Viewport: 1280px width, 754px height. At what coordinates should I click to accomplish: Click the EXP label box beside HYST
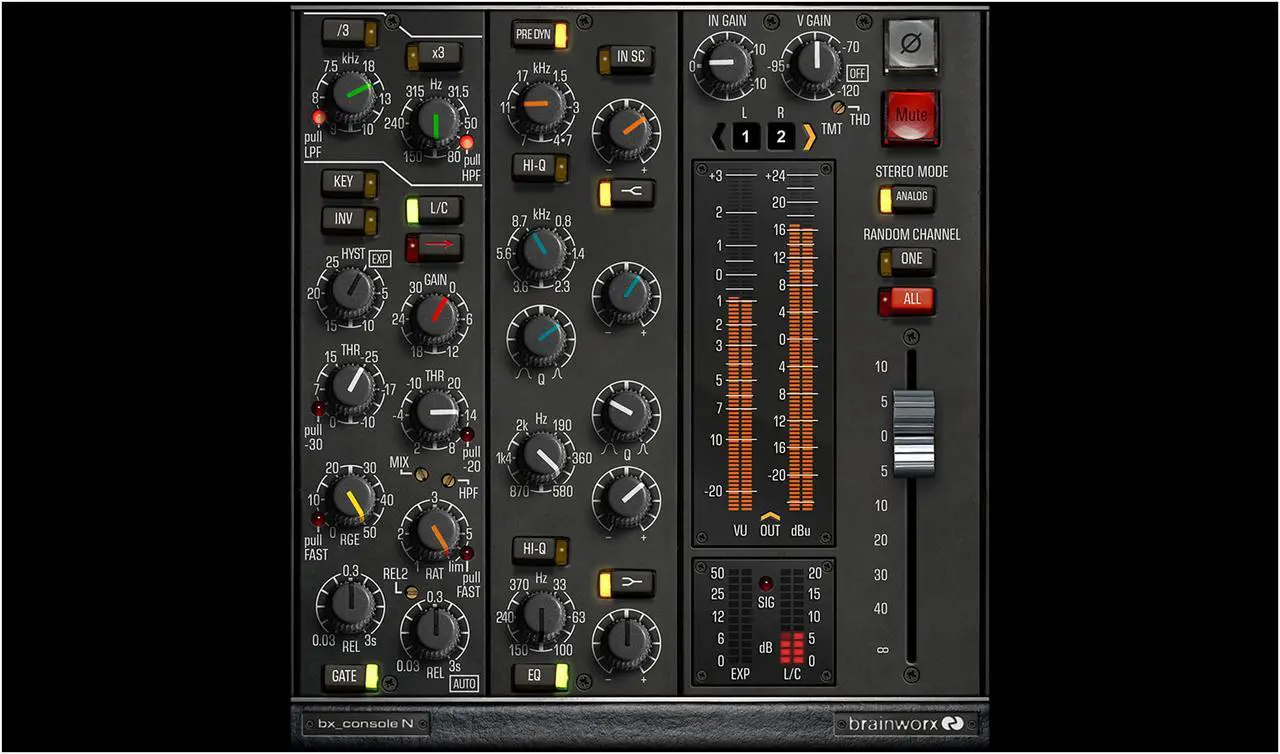point(380,258)
